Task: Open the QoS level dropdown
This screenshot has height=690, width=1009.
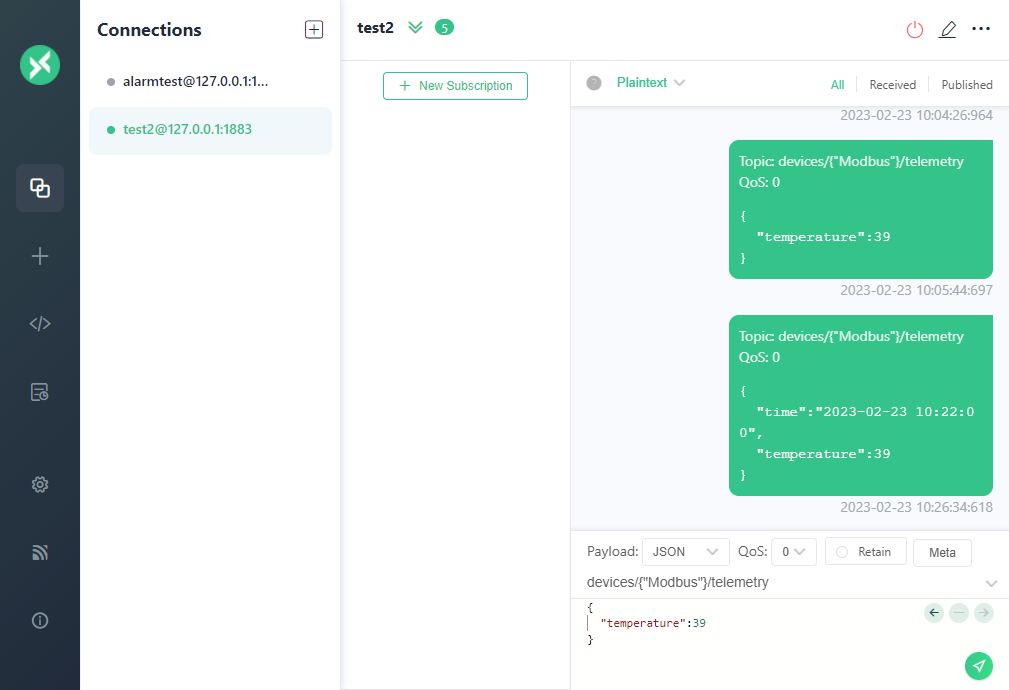Action: (795, 552)
